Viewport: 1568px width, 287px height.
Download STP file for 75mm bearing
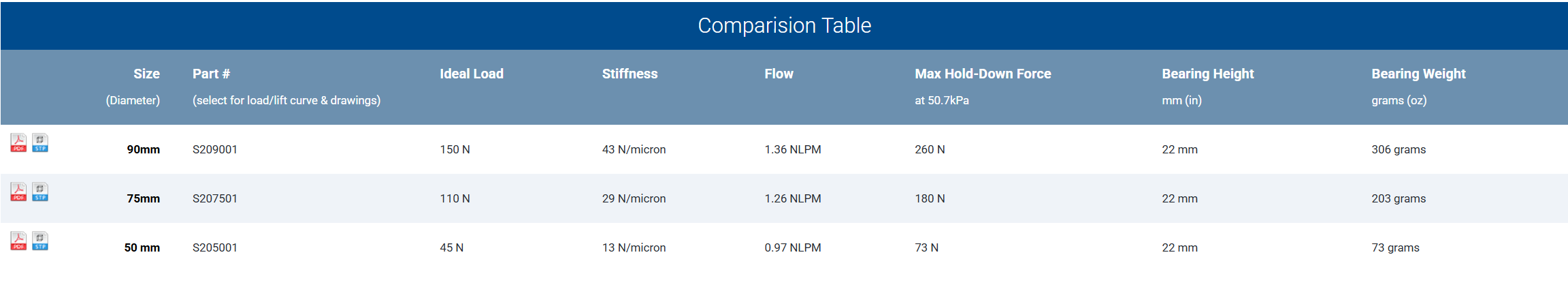40,192
